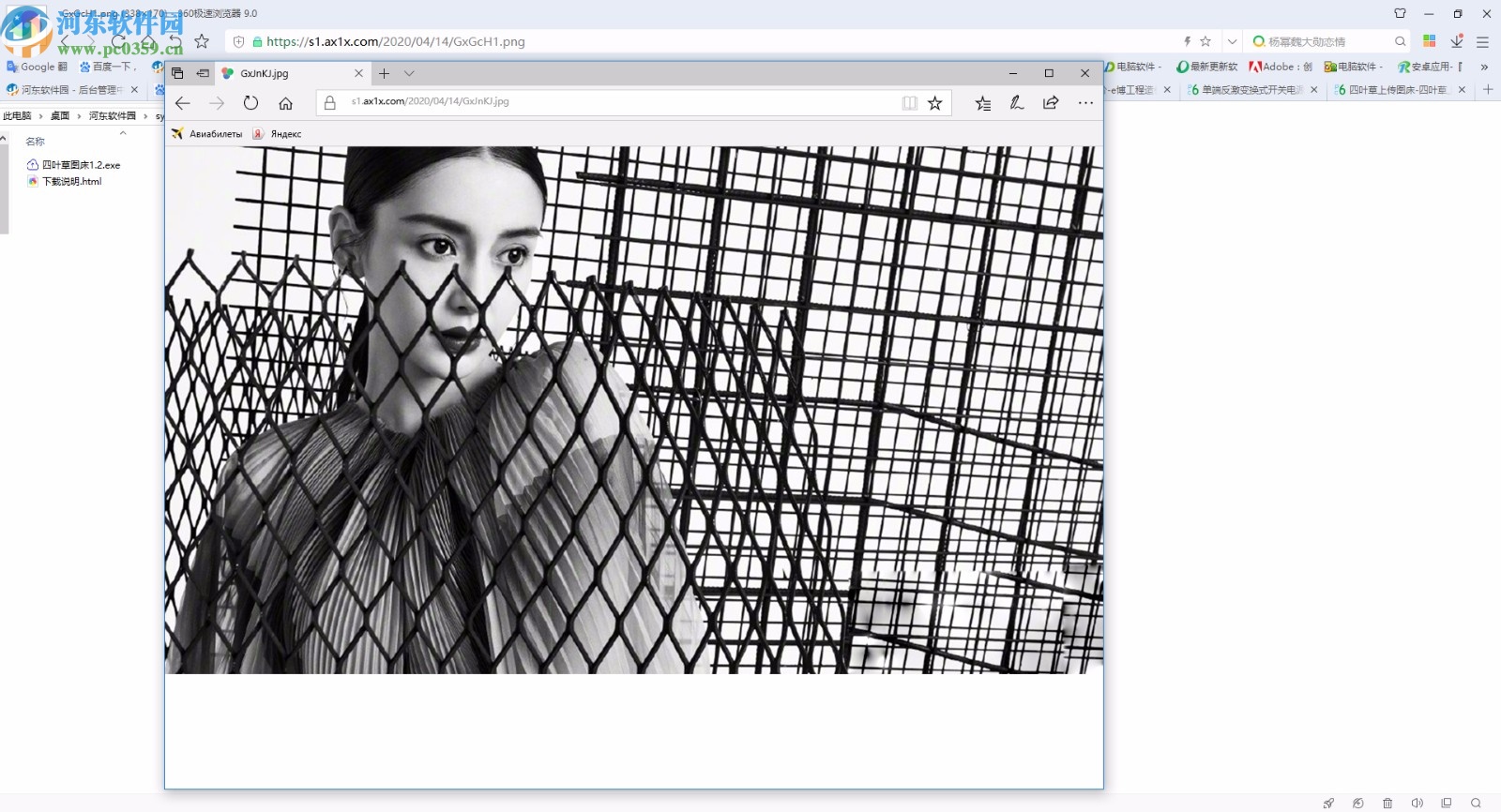The width and height of the screenshot is (1501, 812).
Task: Open page zoom magnifier in status bar
Action: (1476, 804)
